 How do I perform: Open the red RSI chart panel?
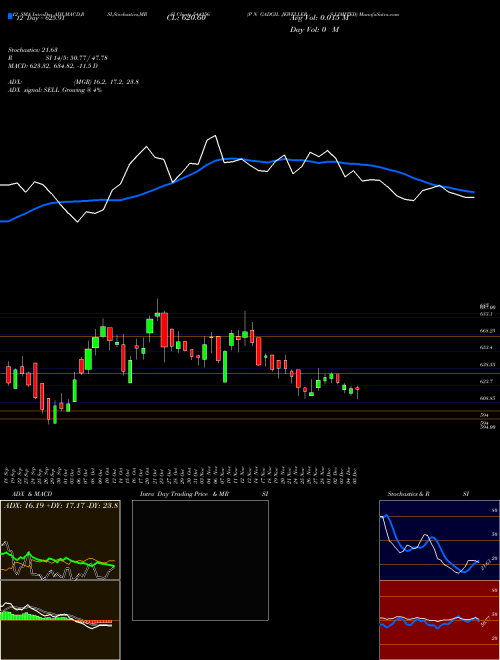[439, 620]
